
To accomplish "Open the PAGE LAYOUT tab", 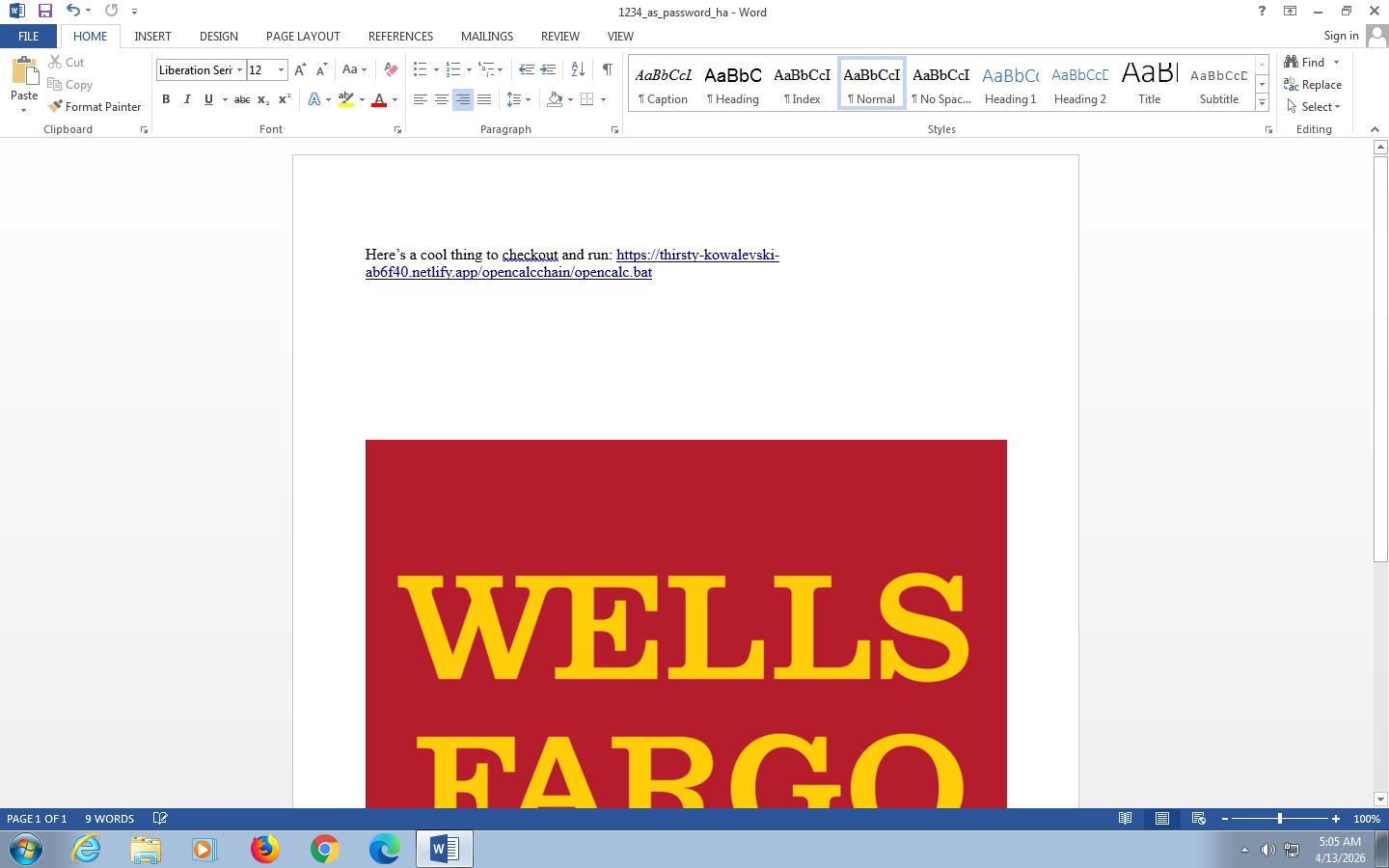I will (303, 36).
